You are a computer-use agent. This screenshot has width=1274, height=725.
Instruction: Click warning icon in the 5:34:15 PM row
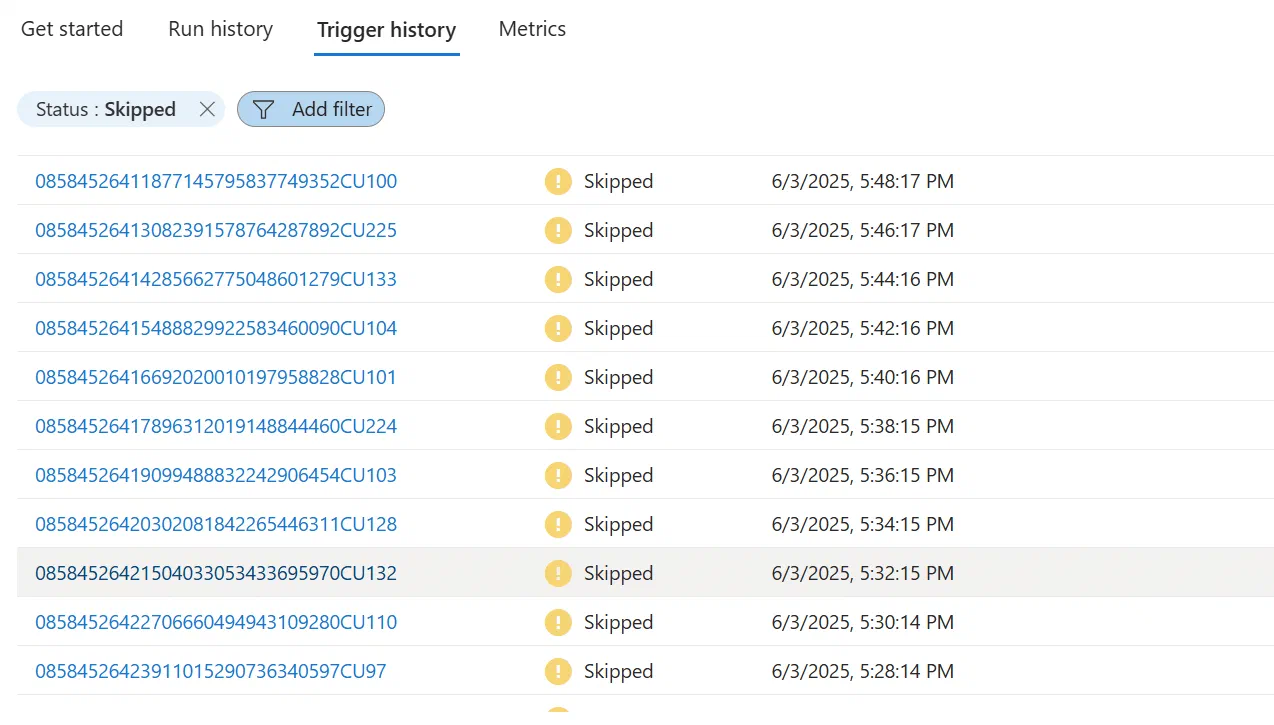(558, 524)
